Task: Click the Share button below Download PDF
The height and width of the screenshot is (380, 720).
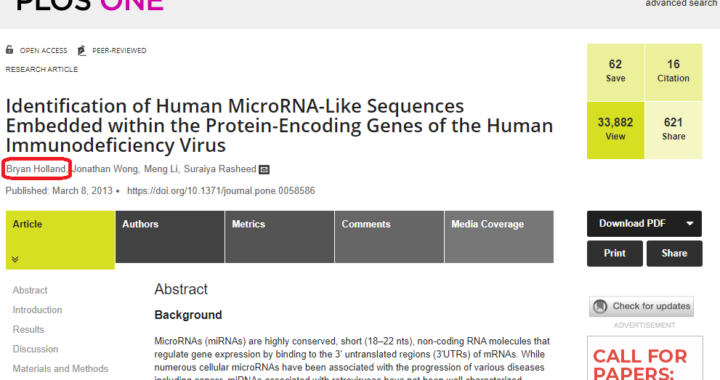Action: [x=675, y=253]
